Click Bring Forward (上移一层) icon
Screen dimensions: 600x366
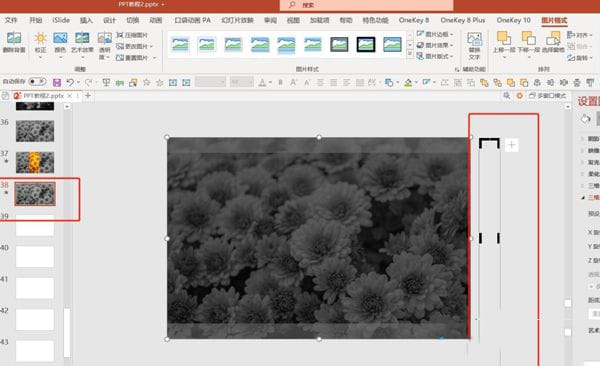[x=504, y=38]
